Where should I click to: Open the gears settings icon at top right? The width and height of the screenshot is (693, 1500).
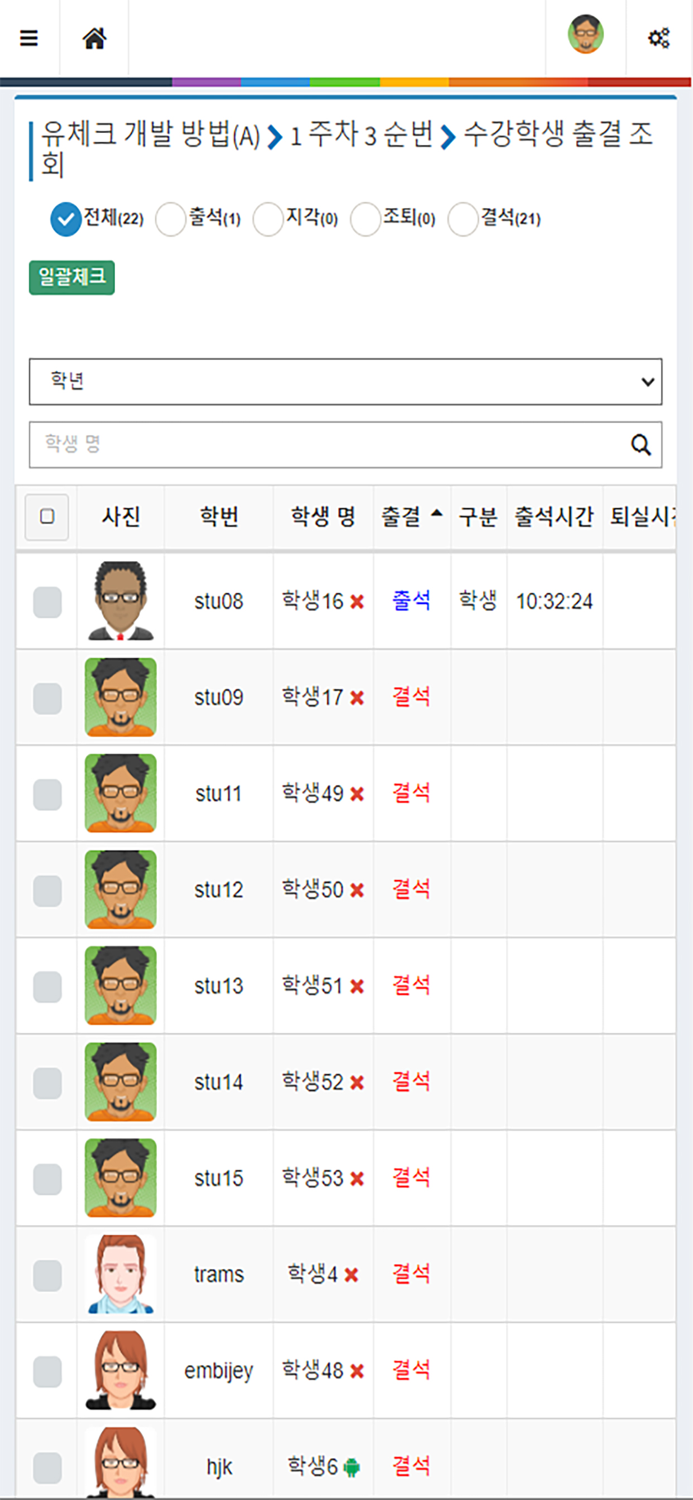tap(658, 37)
